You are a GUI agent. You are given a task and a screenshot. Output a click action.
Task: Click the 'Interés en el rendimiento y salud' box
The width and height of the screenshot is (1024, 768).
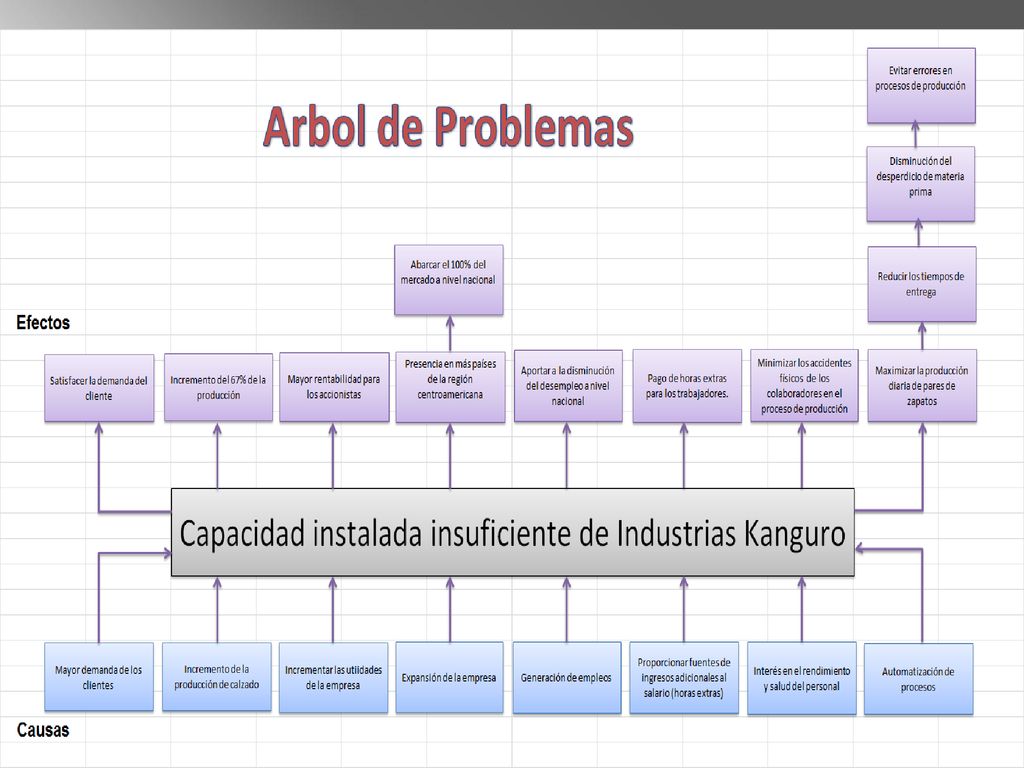[x=801, y=679]
